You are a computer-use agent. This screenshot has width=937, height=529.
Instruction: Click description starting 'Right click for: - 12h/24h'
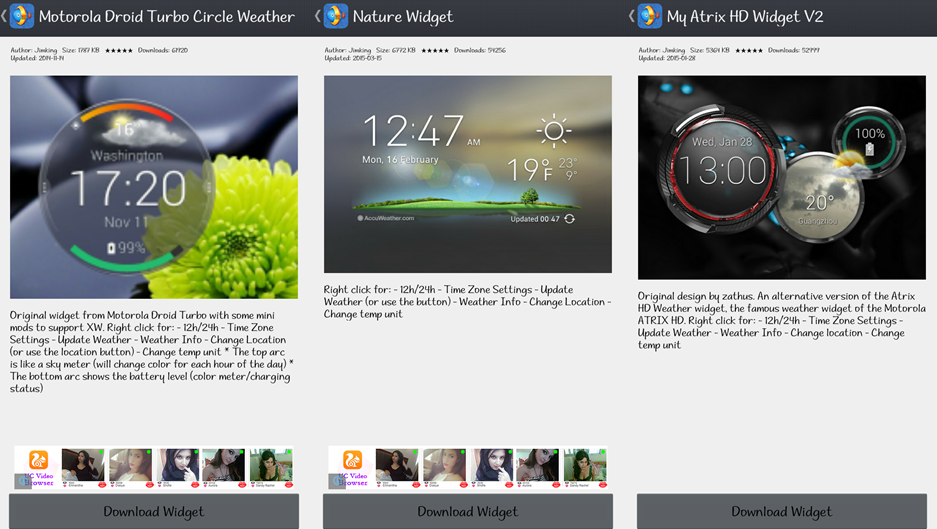pyautogui.click(x=467, y=302)
